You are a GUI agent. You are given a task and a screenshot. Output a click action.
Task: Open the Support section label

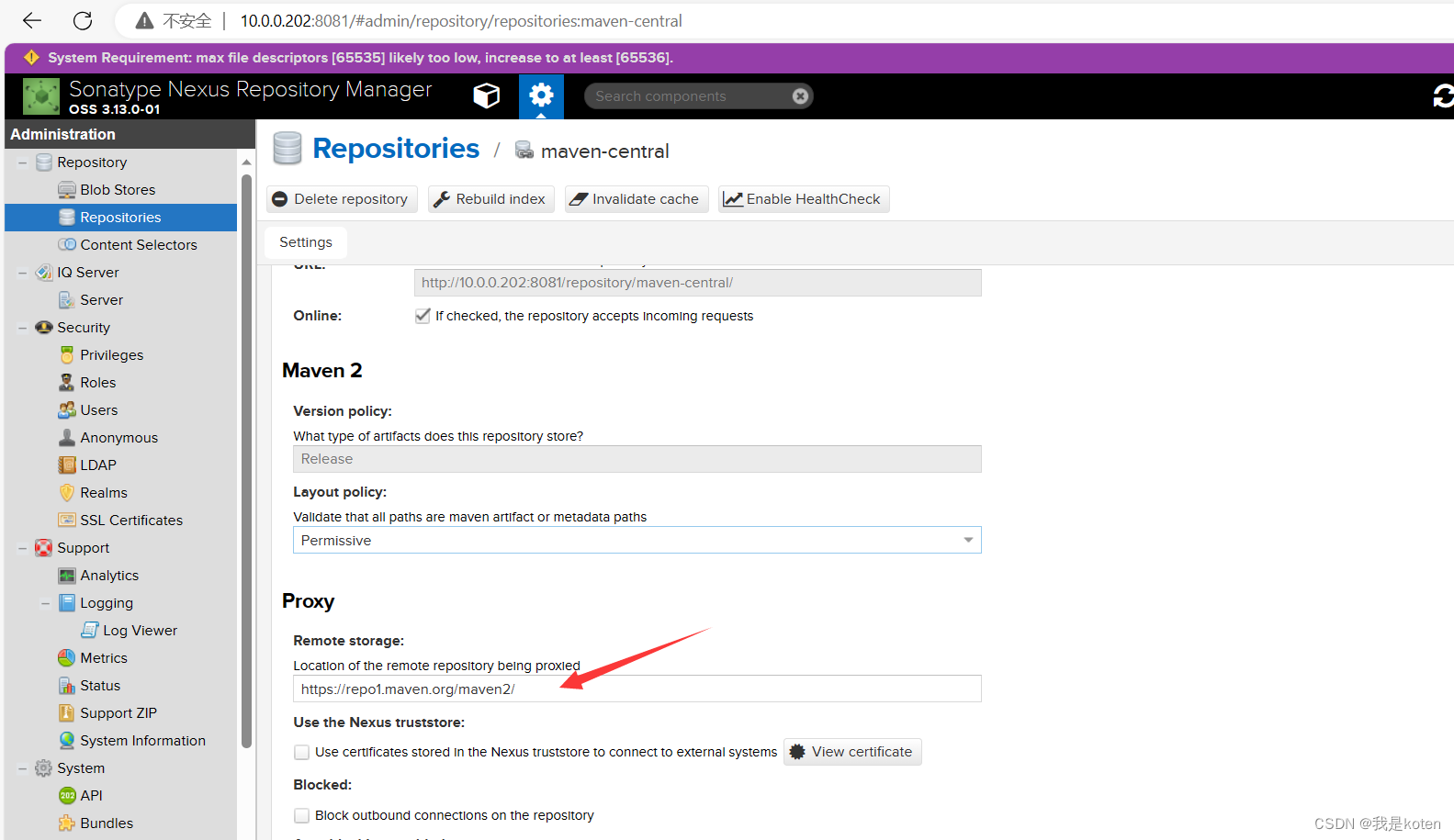click(x=83, y=548)
